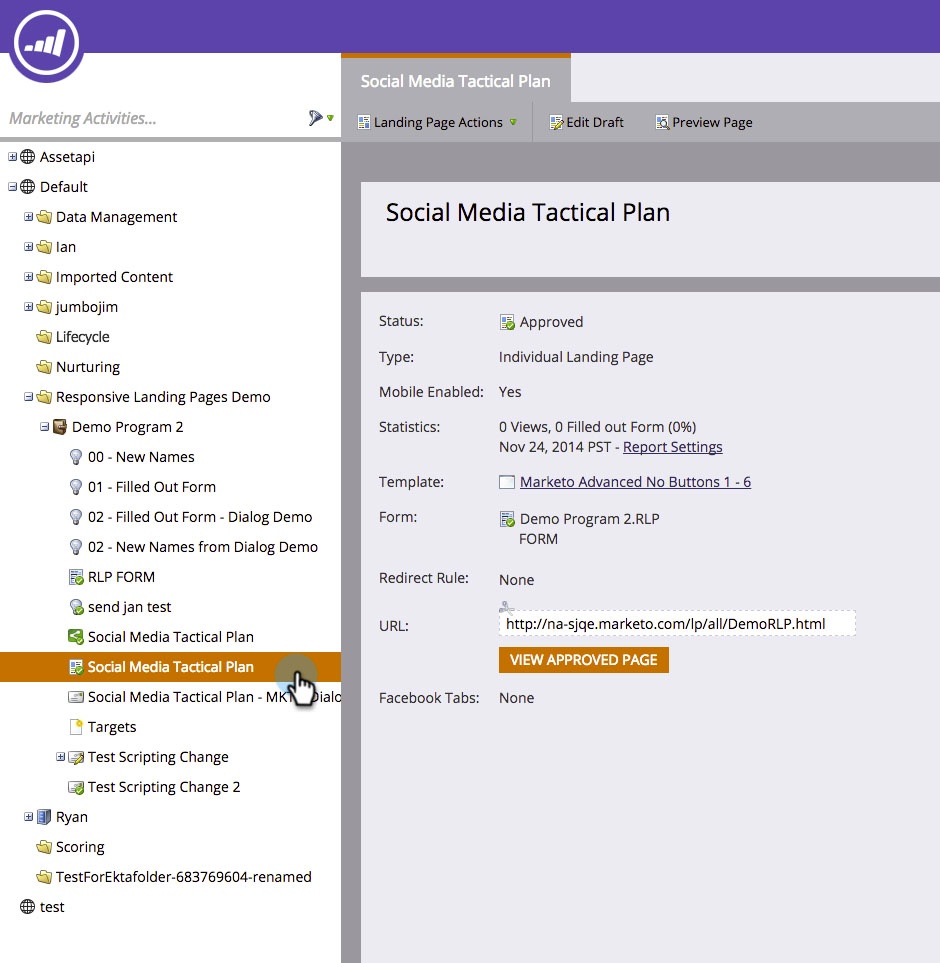Open the filter dropdown arrow beside the funnel
The image size is (940, 963).
[330, 118]
